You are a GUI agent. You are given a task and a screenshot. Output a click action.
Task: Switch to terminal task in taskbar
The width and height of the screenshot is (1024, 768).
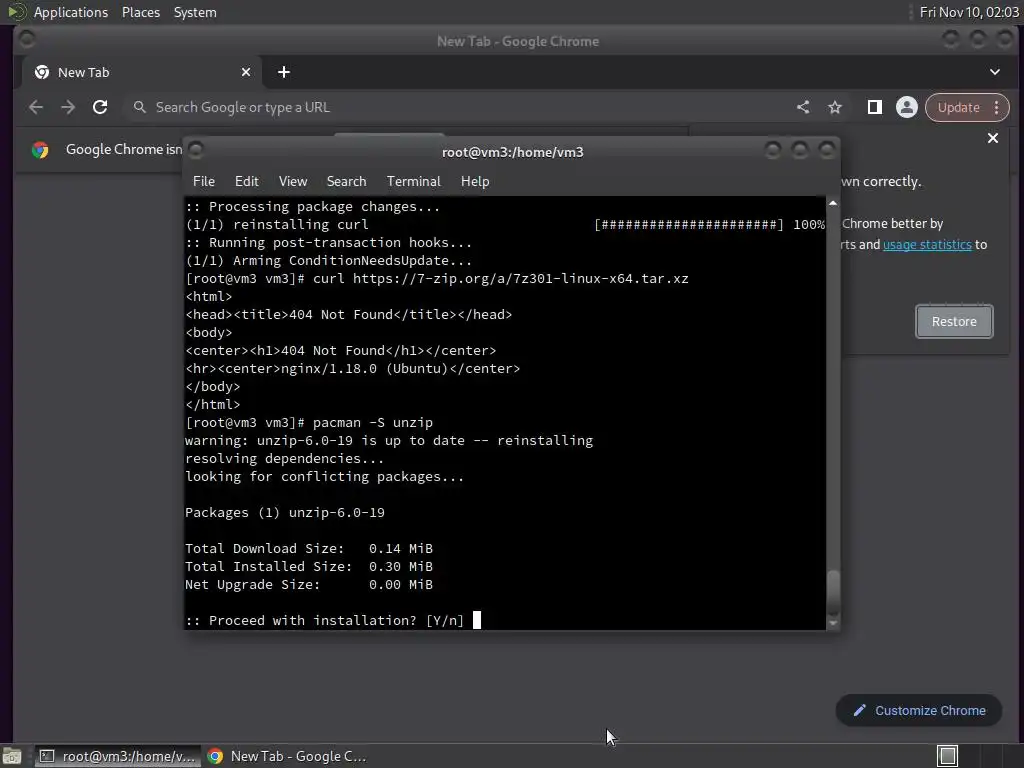(116, 756)
